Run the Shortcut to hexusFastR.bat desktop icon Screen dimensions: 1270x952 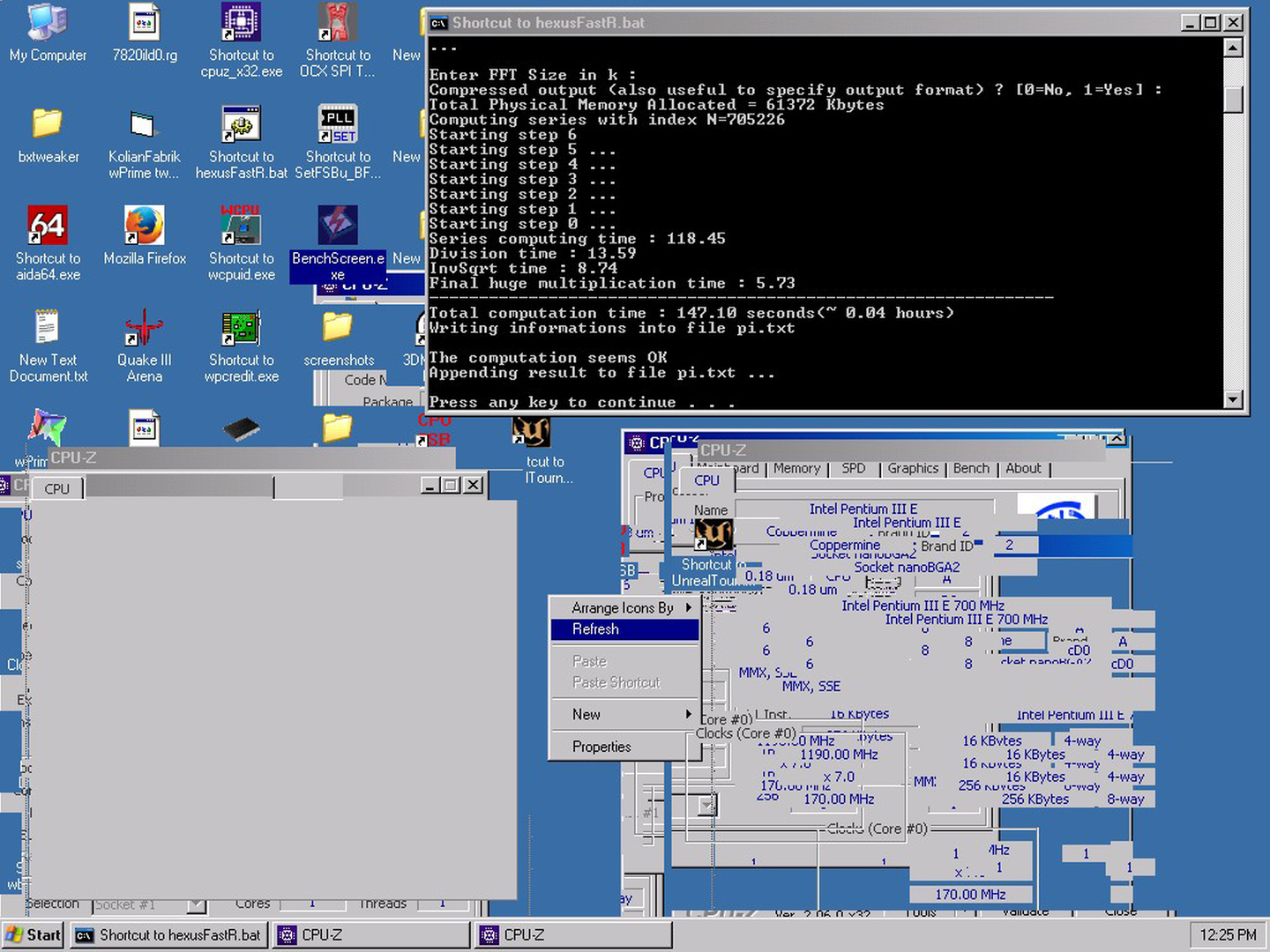[241, 143]
